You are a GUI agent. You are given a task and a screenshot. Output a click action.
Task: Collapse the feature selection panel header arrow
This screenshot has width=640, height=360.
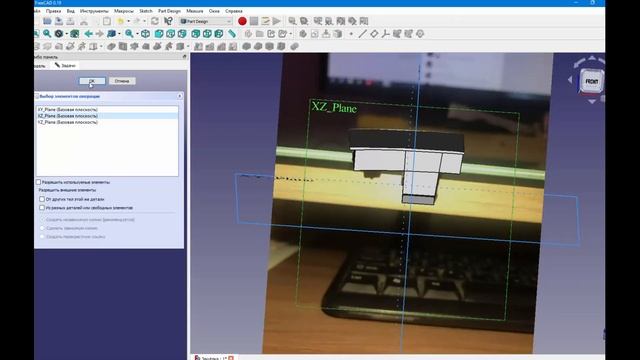[180, 96]
